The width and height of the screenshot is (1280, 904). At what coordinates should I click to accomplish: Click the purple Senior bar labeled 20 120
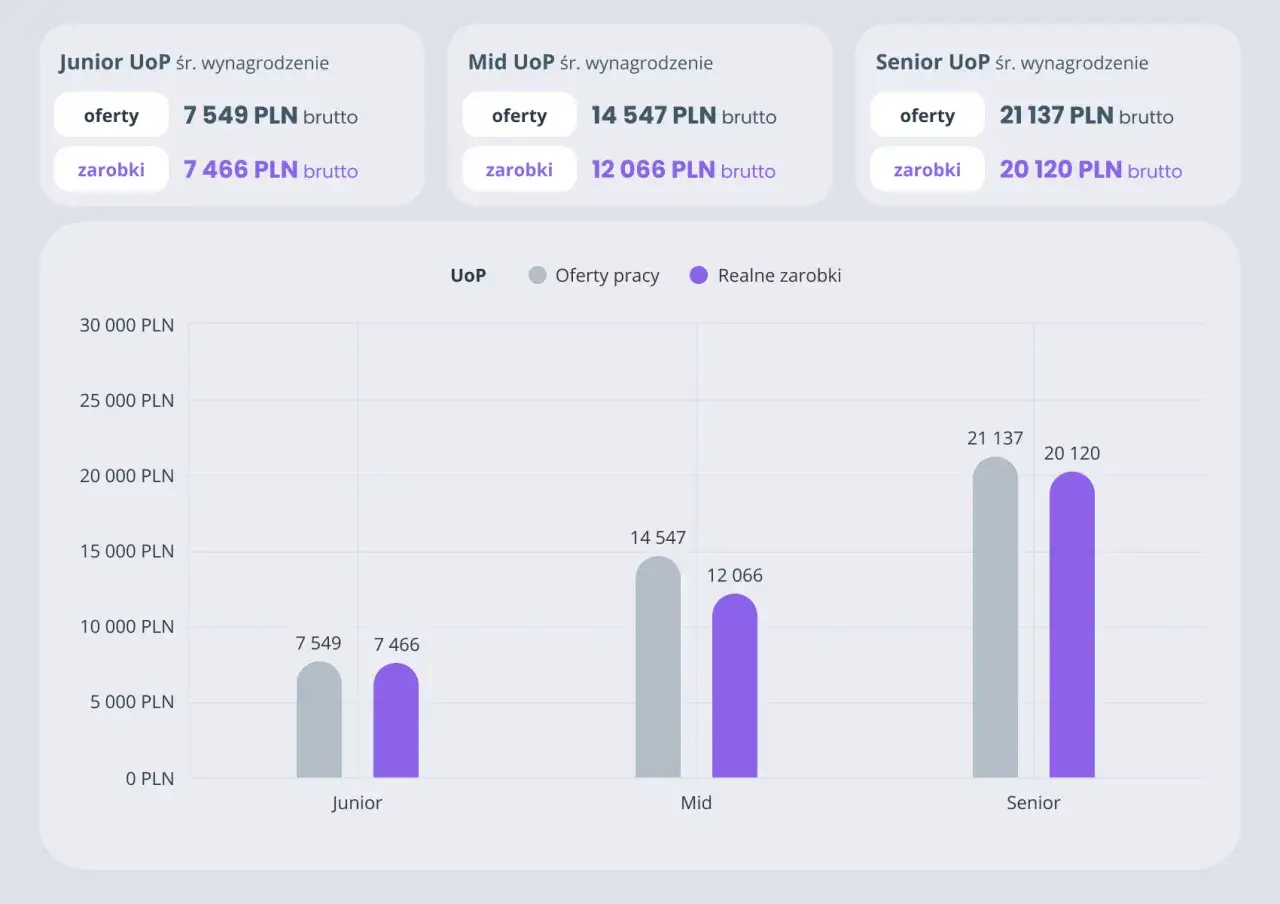1072,626
